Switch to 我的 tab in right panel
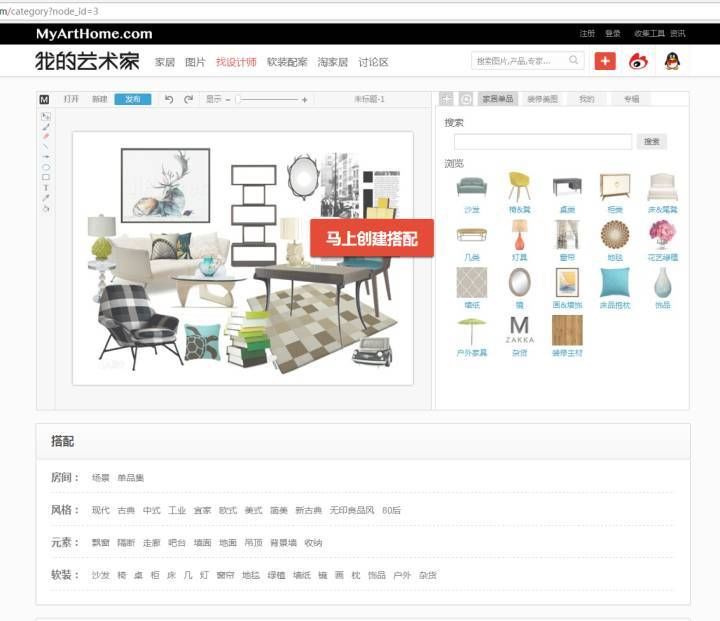Screen dimensions: 720x621 click(x=586, y=99)
